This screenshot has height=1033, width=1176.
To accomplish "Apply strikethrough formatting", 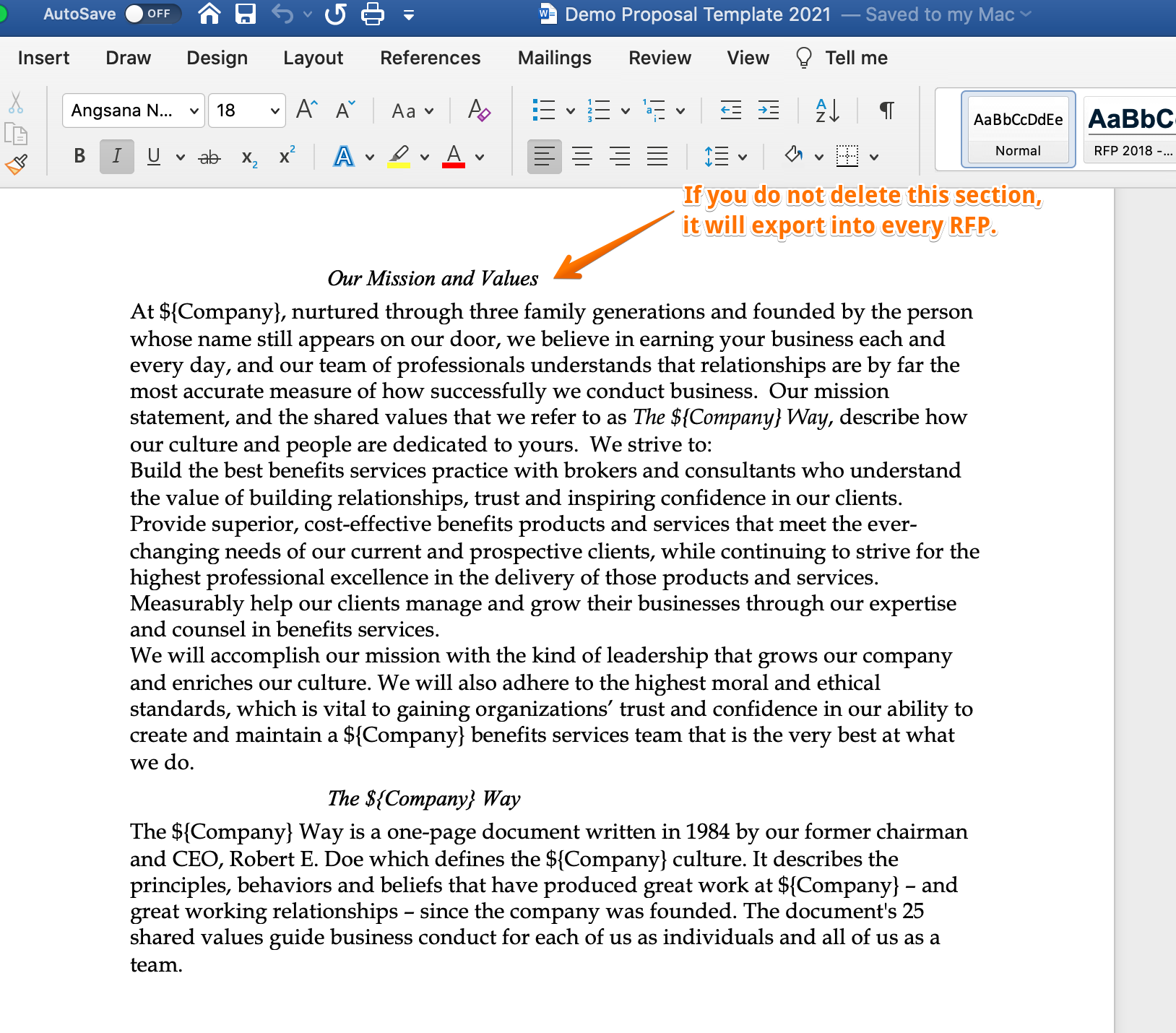I will [x=209, y=157].
